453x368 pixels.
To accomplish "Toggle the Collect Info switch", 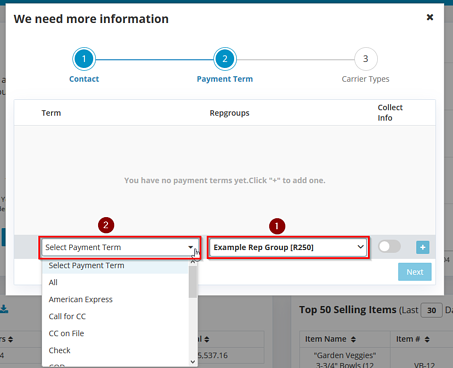I will click(x=389, y=247).
